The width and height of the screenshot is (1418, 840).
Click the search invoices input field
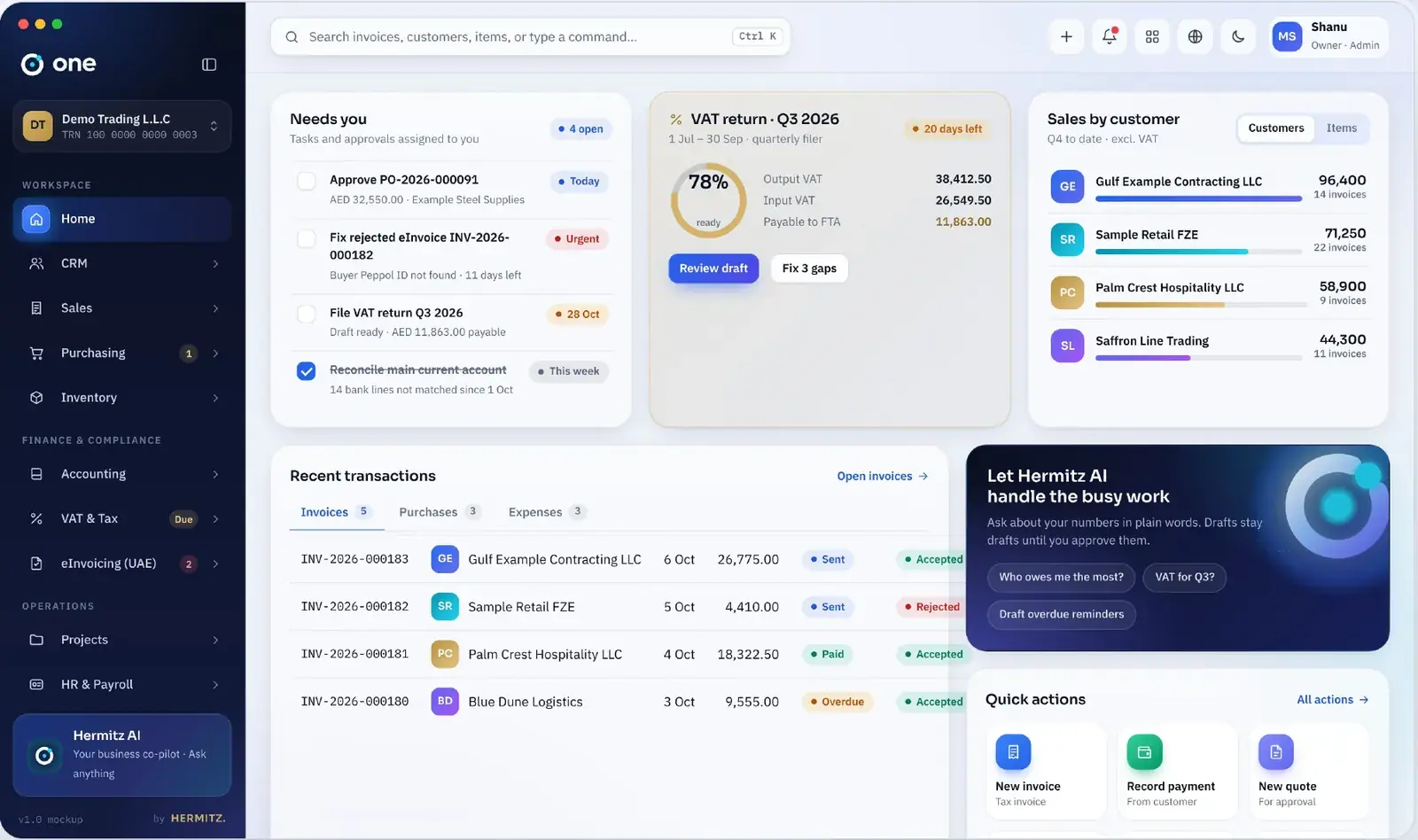530,37
